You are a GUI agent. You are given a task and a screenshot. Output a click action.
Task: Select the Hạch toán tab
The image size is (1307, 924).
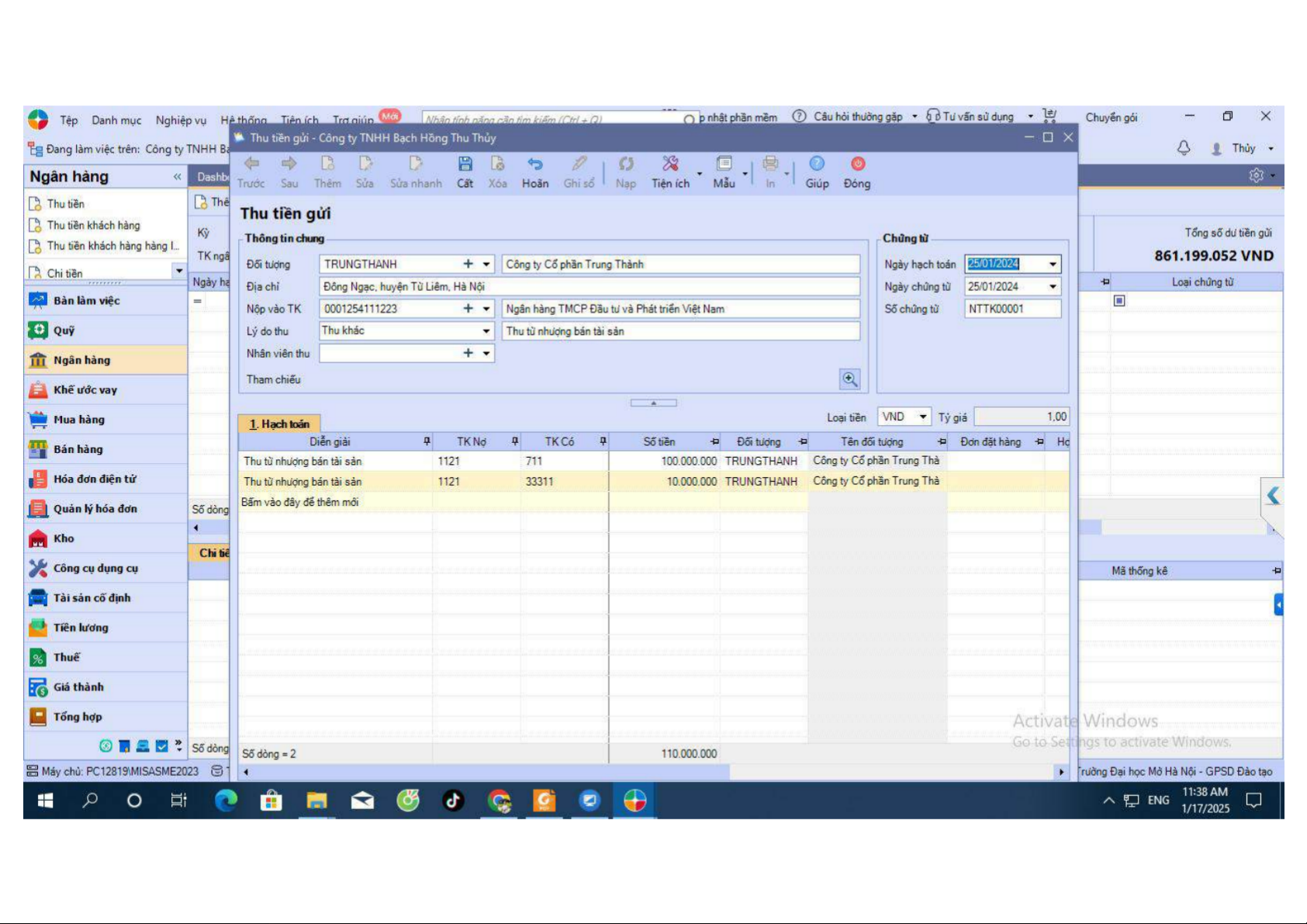pyautogui.click(x=279, y=424)
